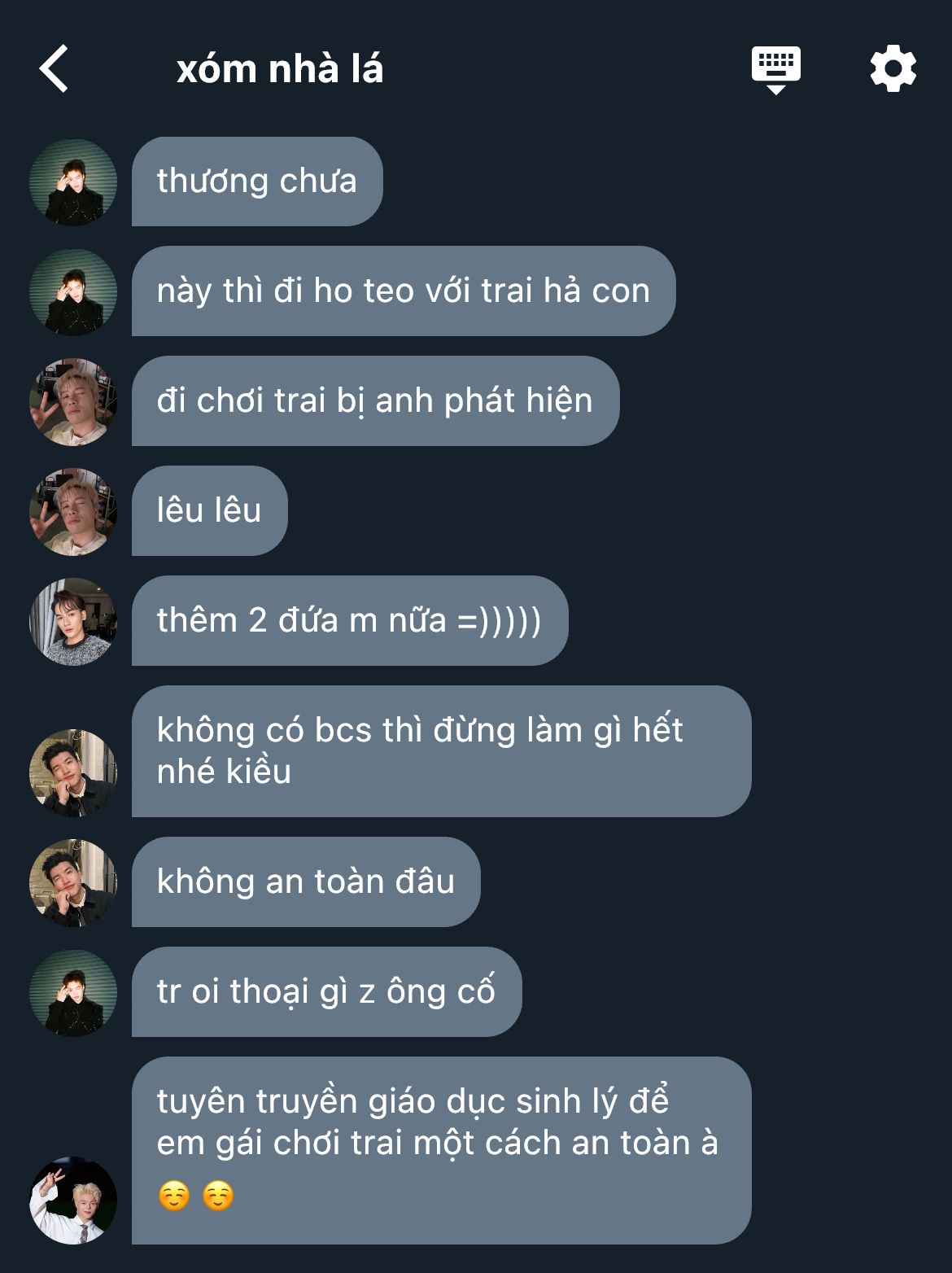Tap avatar beside "lêu lêu" message
This screenshot has height=1273, width=952.
tap(73, 511)
